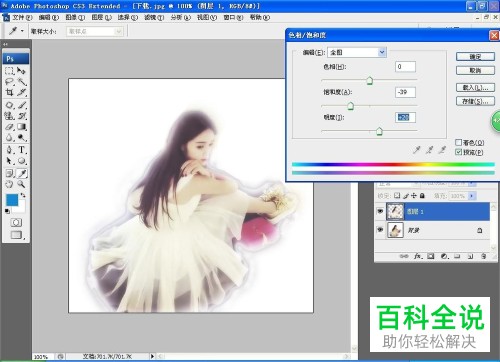Viewport: 500px width, 362px height.
Task: Select the Dodge tool
Action: (x=21, y=137)
